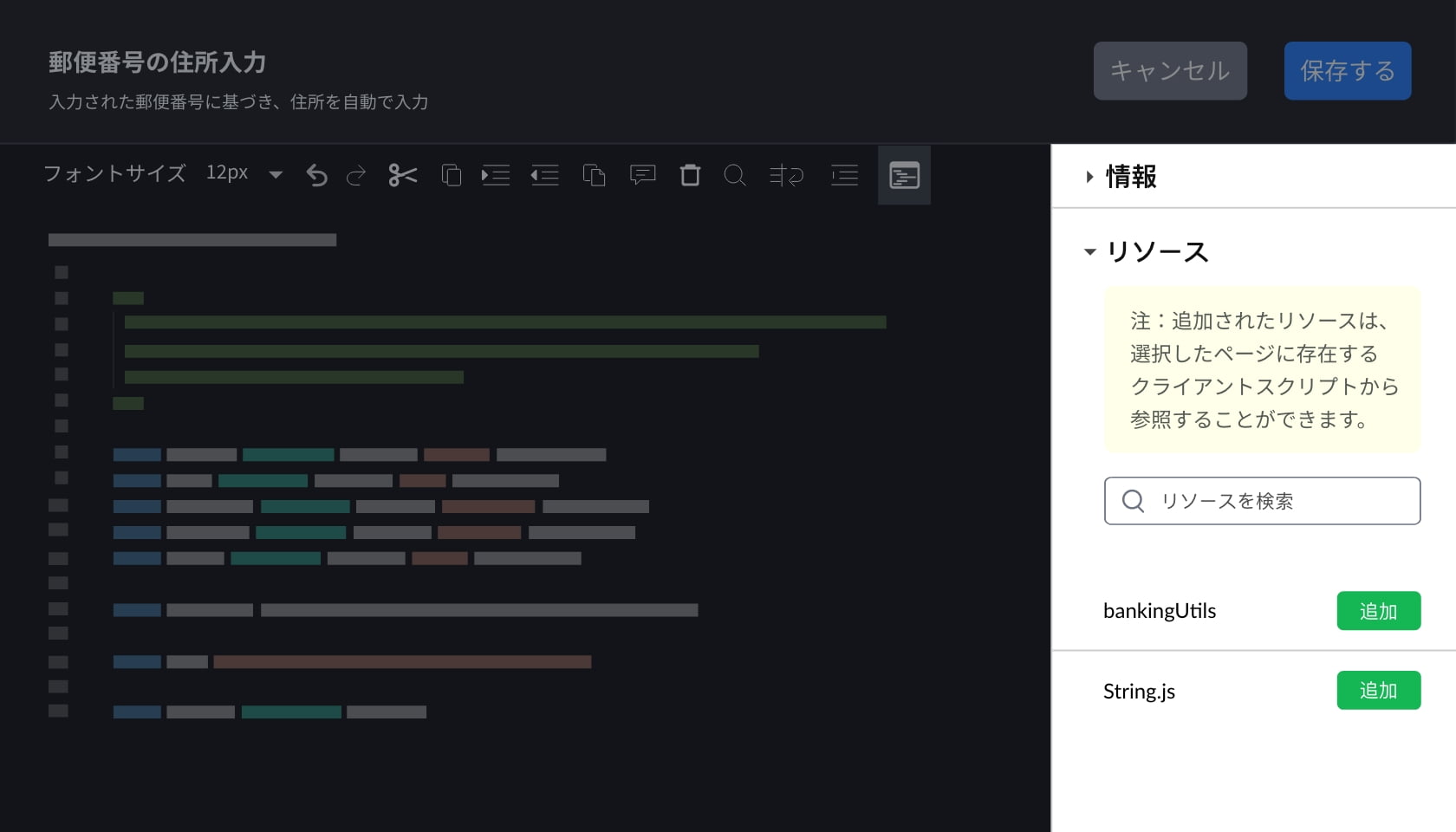
Task: Click the scissors cut icon
Action: point(403,176)
